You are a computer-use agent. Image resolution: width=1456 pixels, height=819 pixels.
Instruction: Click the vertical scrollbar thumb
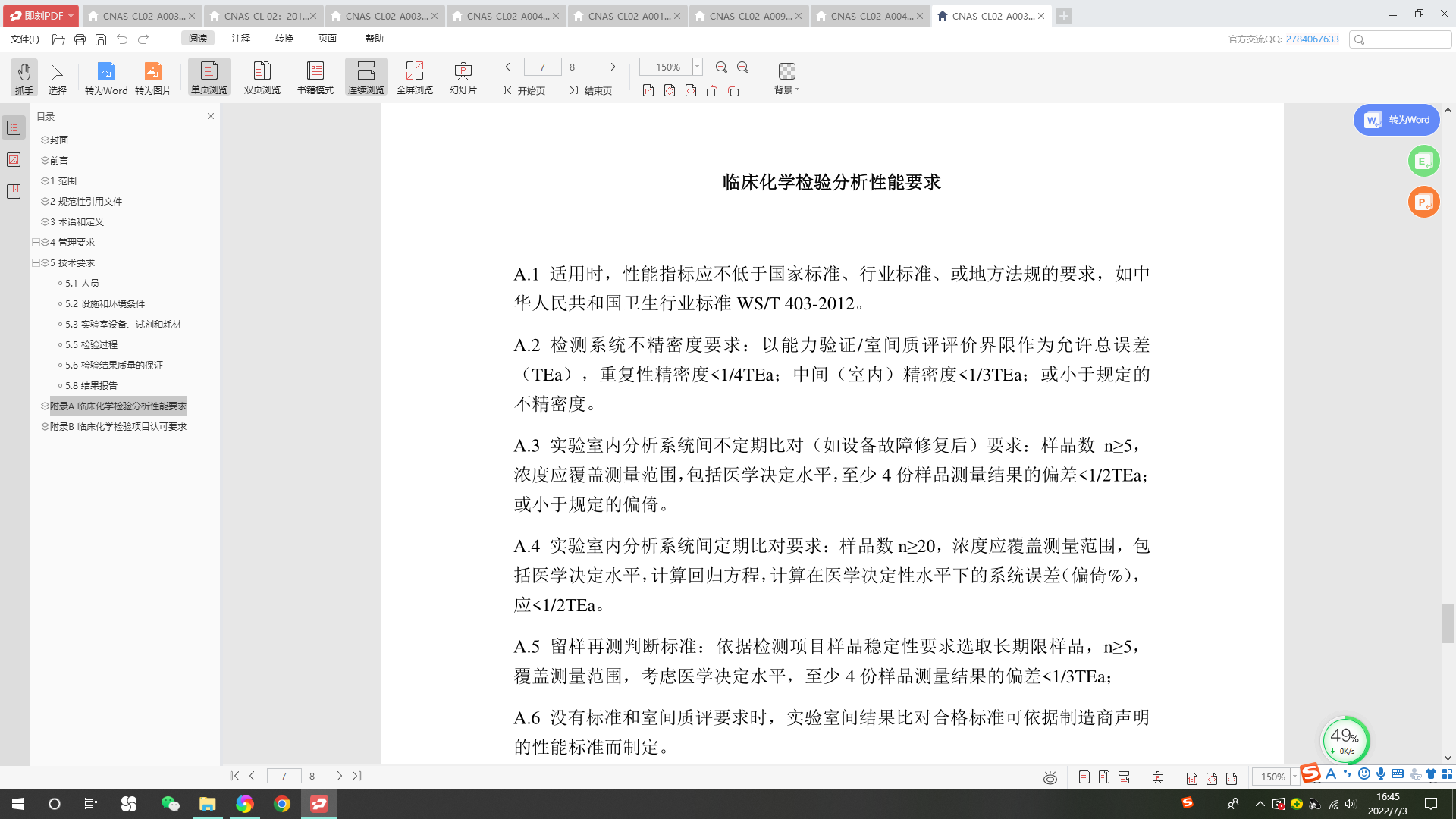[x=1448, y=623]
